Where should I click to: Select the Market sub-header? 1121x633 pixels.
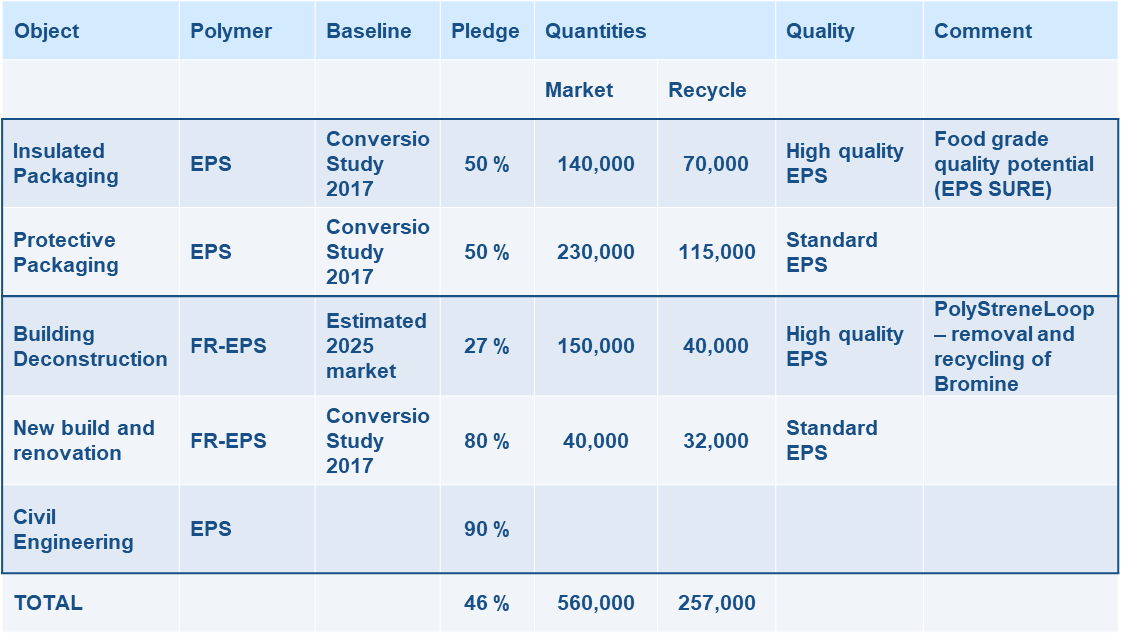[579, 90]
